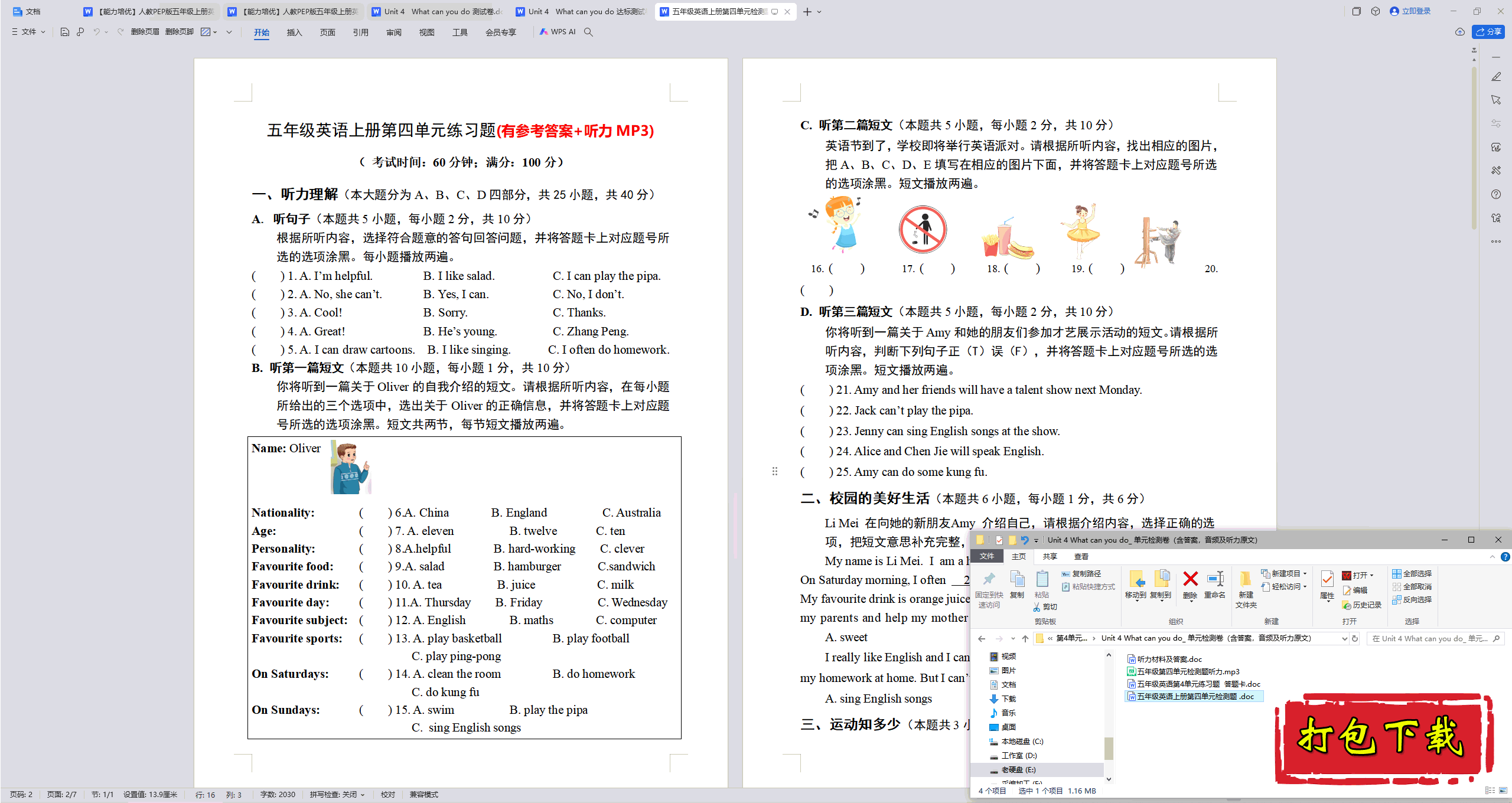The image size is (1512, 803).
Task: Expand New item dropdown in Explorer
Action: (1305, 574)
